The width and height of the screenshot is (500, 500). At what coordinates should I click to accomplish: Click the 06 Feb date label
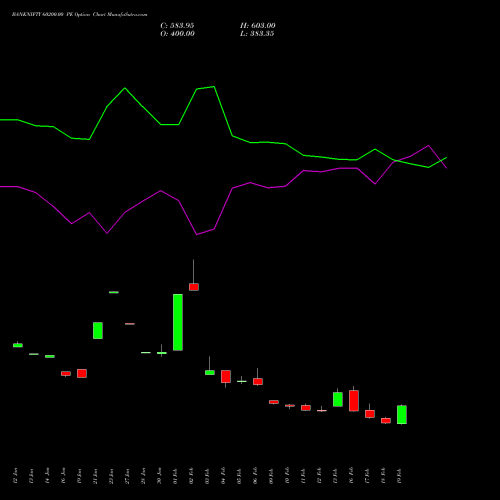[255, 475]
